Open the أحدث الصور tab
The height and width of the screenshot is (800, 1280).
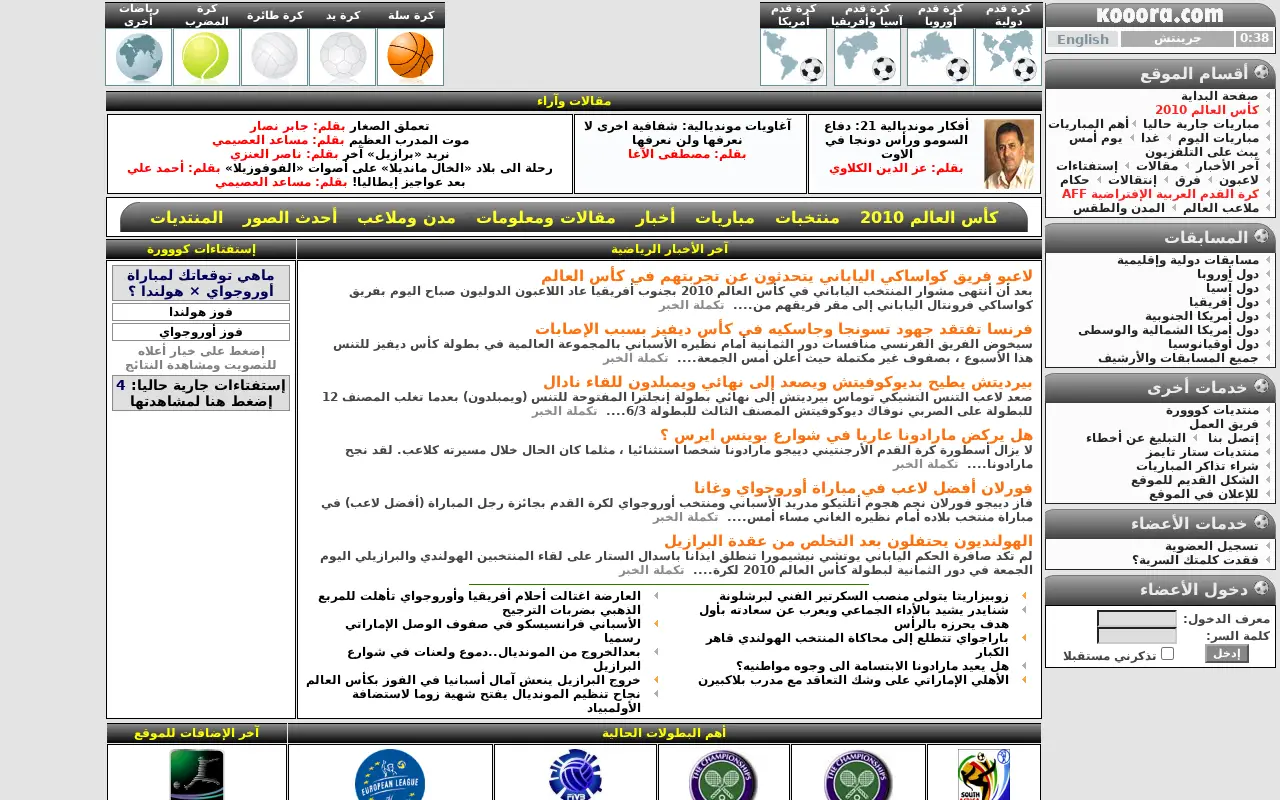[x=290, y=217]
